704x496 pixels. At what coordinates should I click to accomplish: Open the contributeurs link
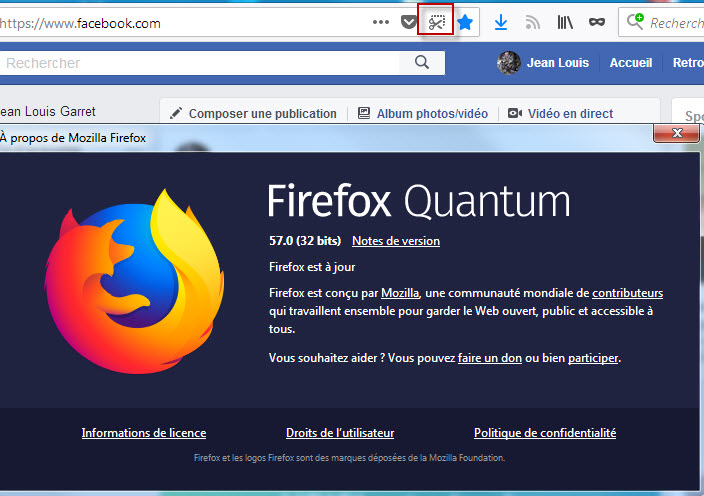(627, 293)
